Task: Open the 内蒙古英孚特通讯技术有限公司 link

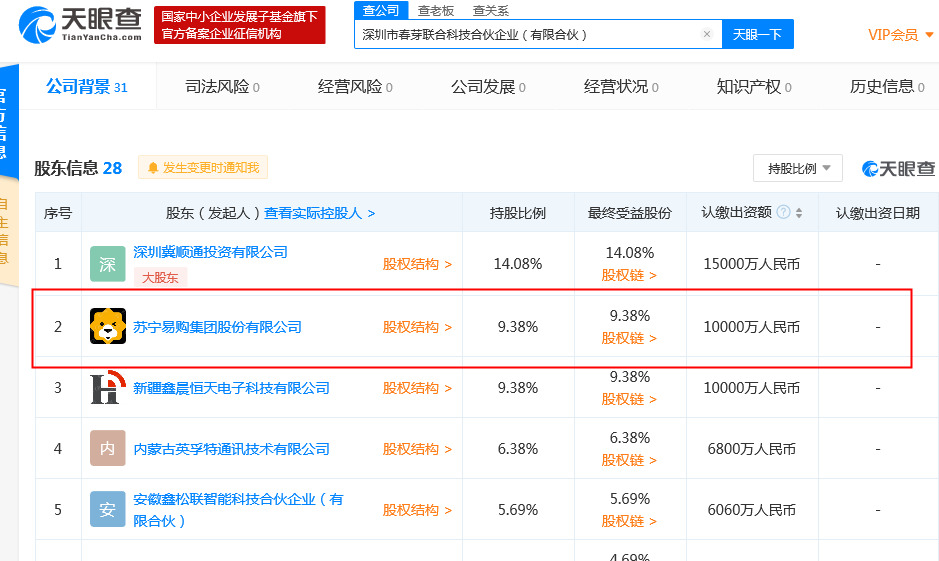Action: (x=231, y=449)
